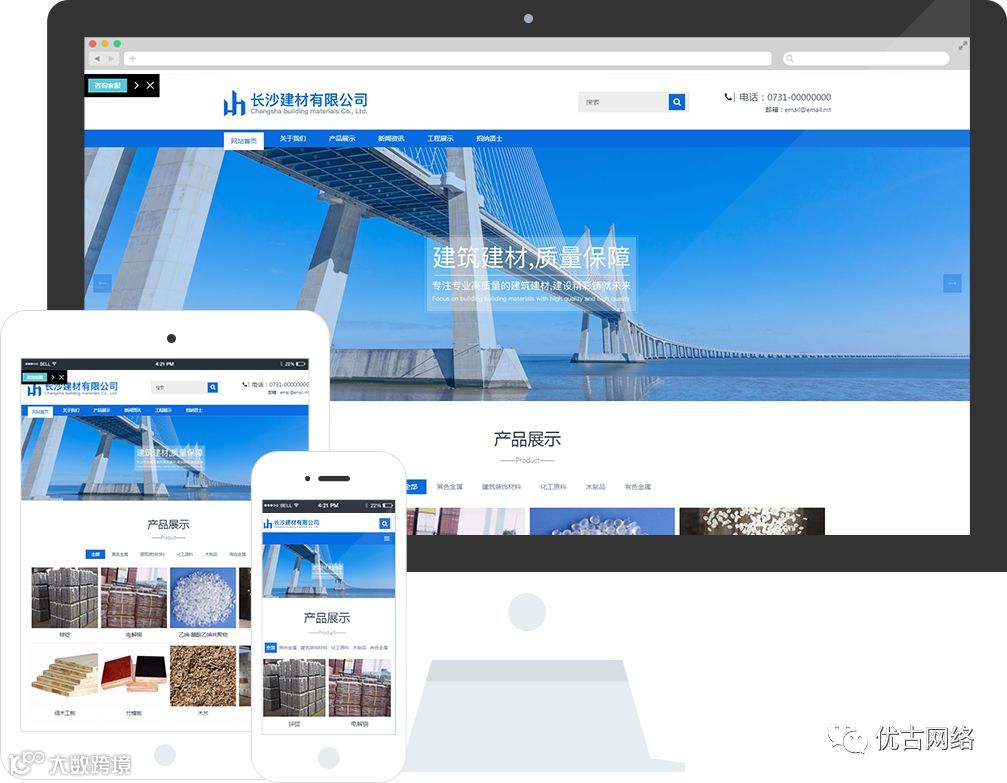The width and height of the screenshot is (1007, 783).
Task: Click the search icon on the phone site header
Action: click(385, 523)
